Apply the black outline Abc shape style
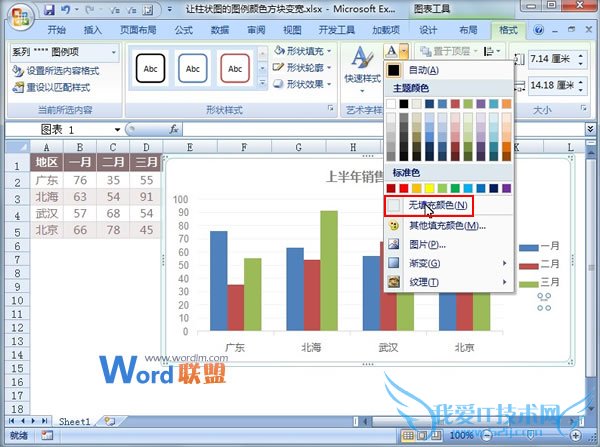 [x=150, y=69]
